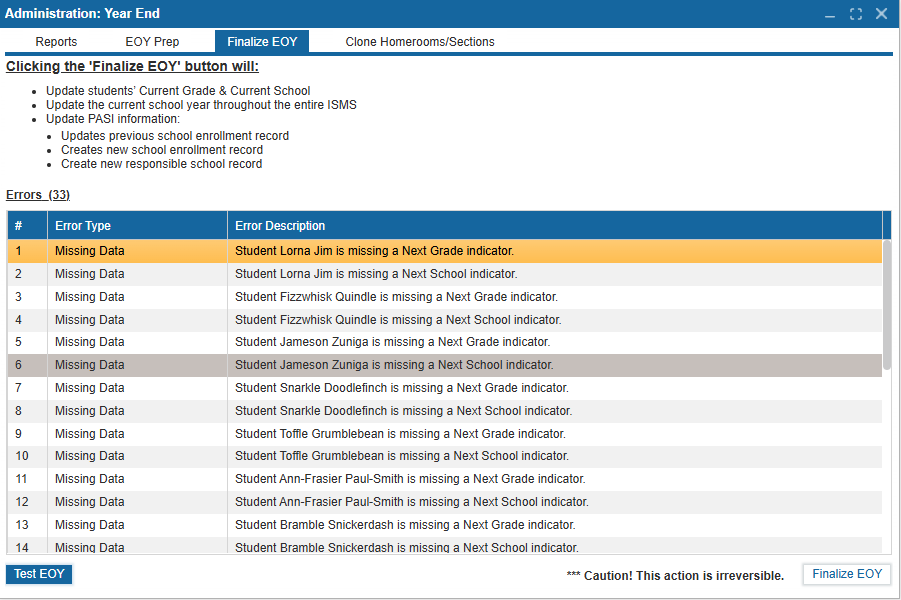This screenshot has height=600, width=901.
Task: Select row 13 Bramble Snickerdash Next Grade error
Action: (405, 525)
